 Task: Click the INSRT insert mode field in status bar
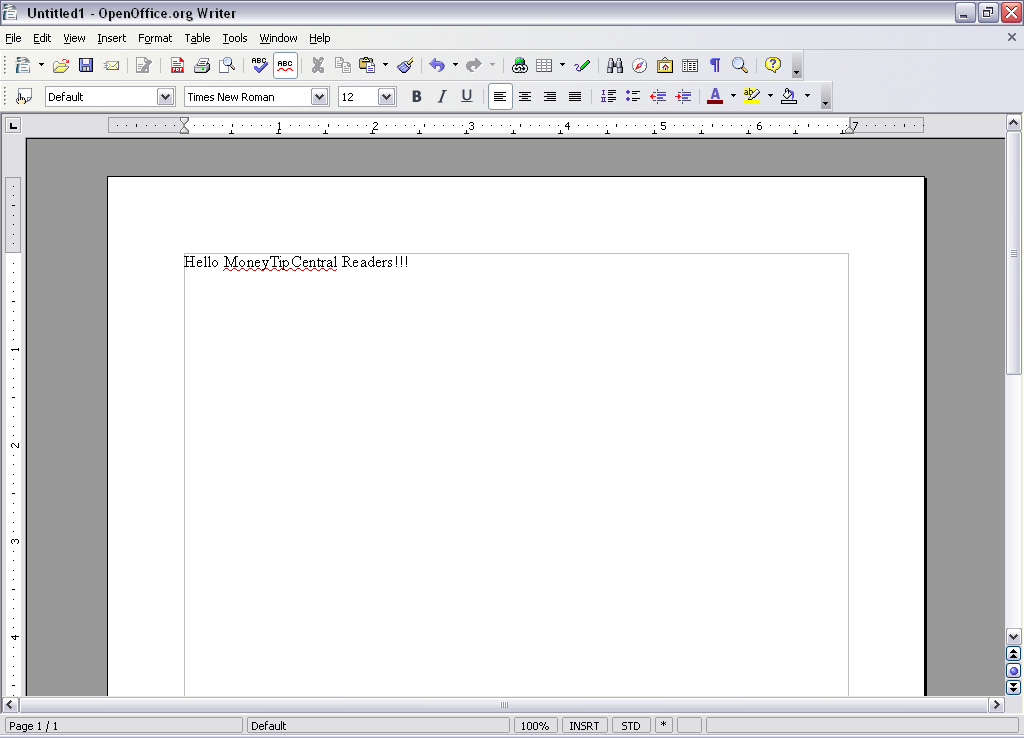point(584,726)
